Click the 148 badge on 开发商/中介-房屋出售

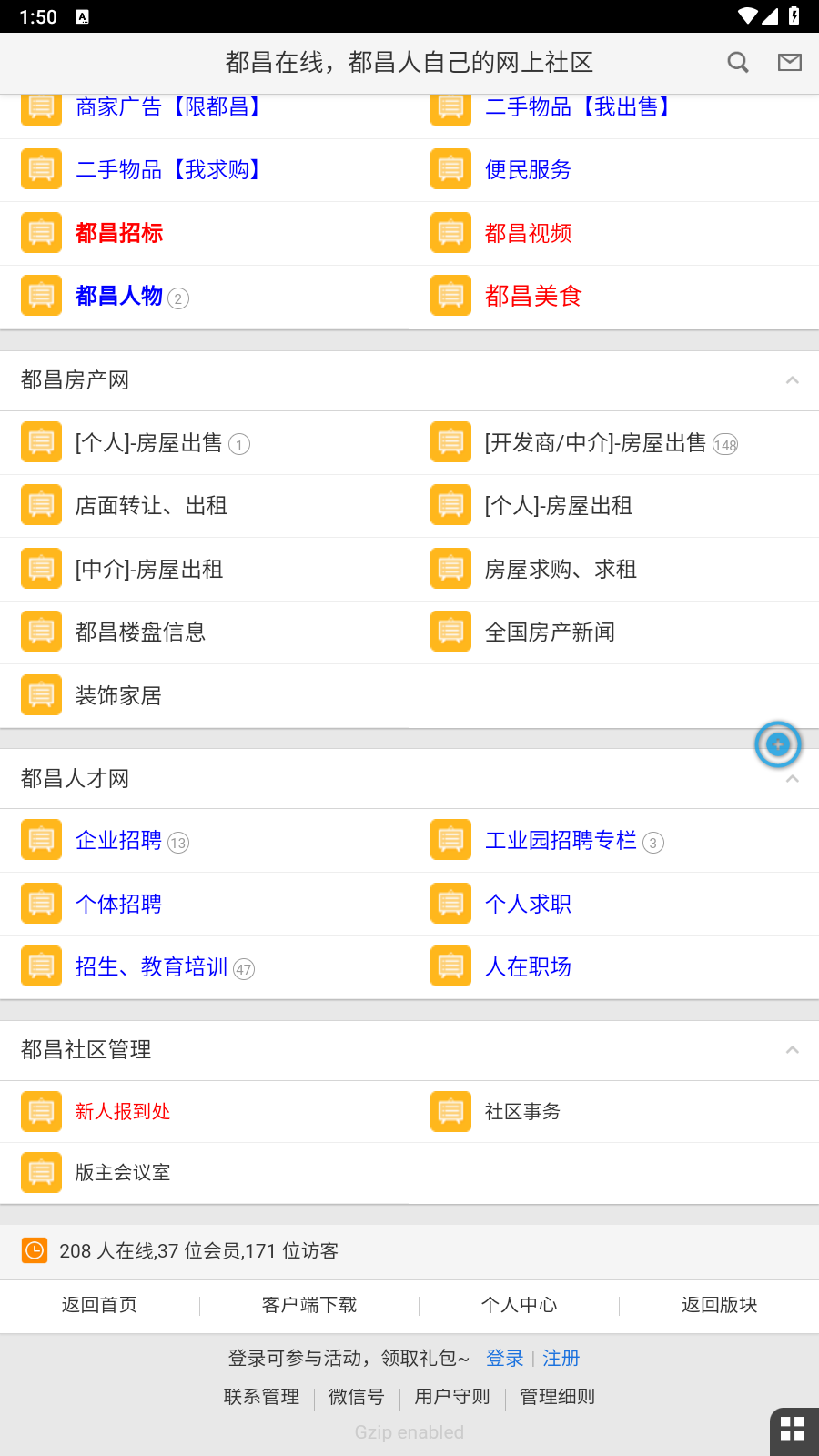pyautogui.click(x=724, y=445)
